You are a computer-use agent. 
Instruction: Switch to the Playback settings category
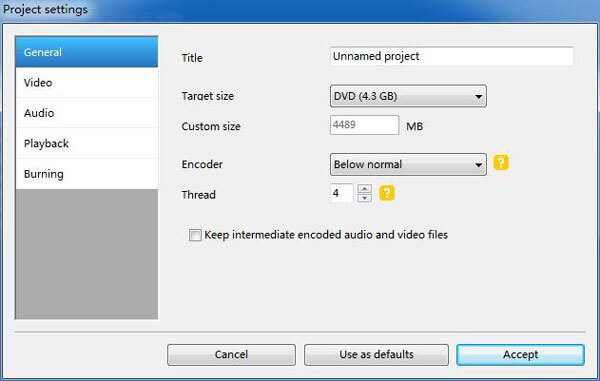[87, 143]
